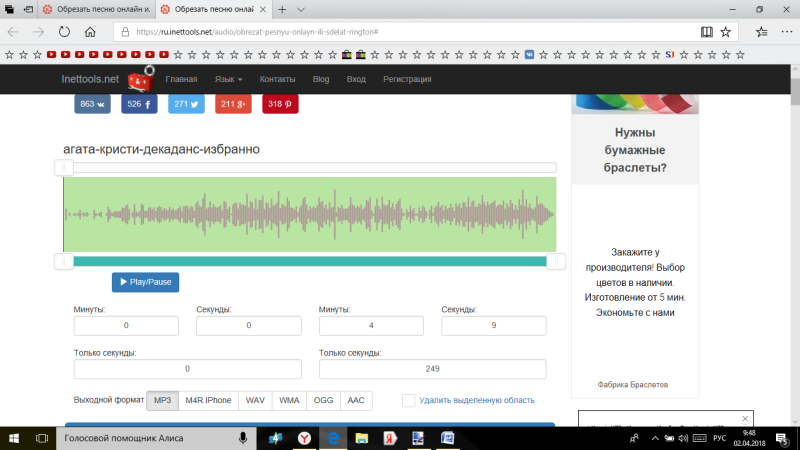
Task: Open Контакты in site navigation
Action: 277,79
